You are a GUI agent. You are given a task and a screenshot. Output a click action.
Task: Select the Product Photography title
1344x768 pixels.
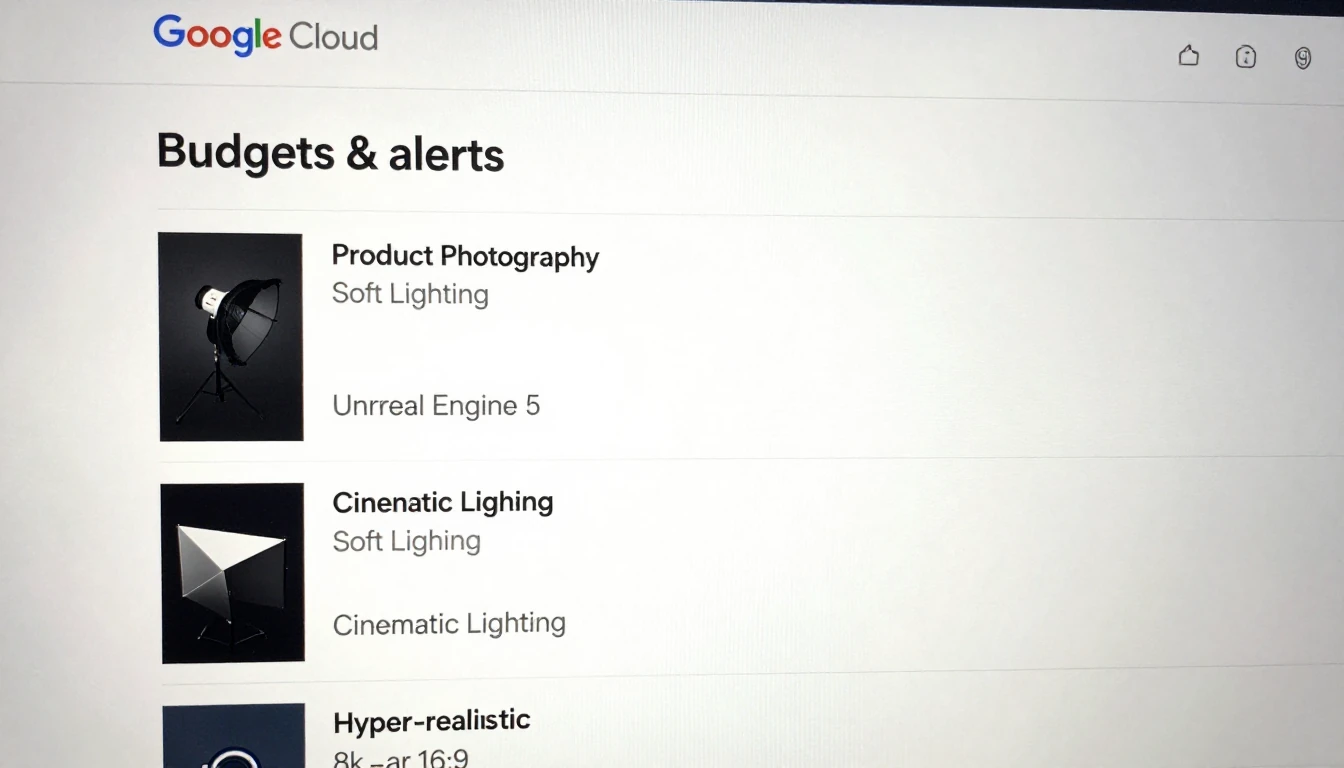point(465,257)
